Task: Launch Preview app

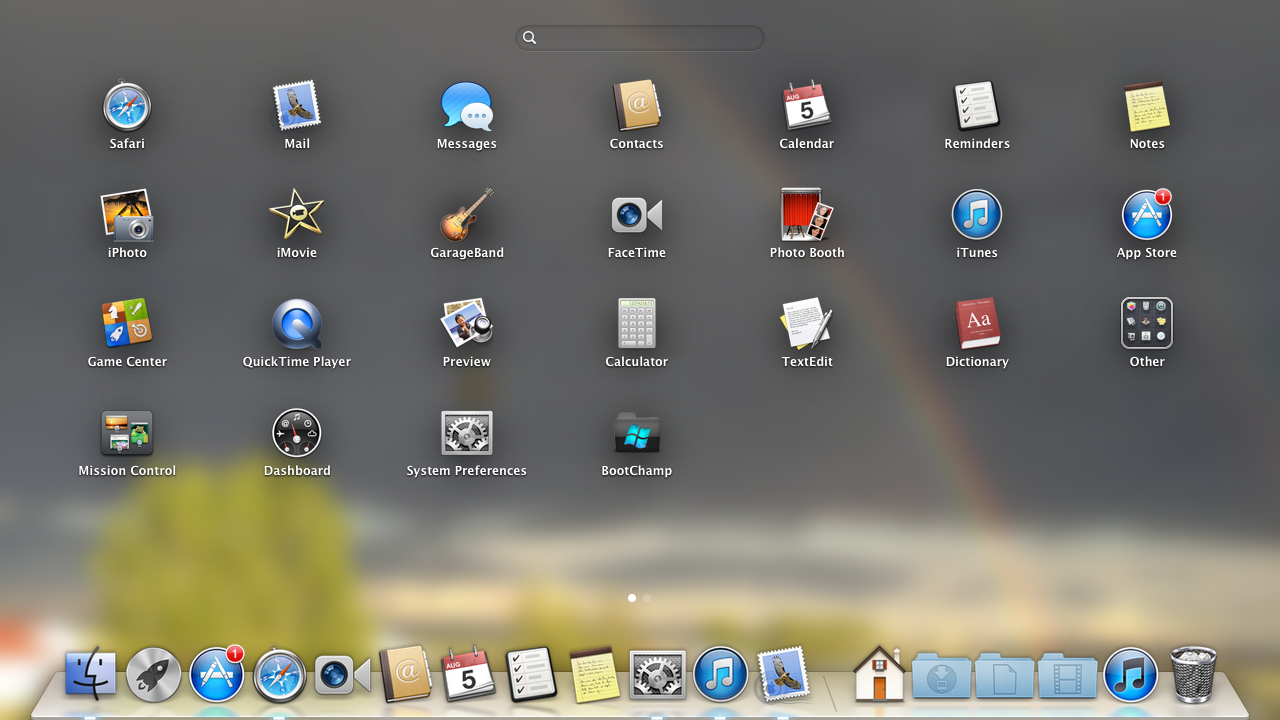Action: pos(467,324)
